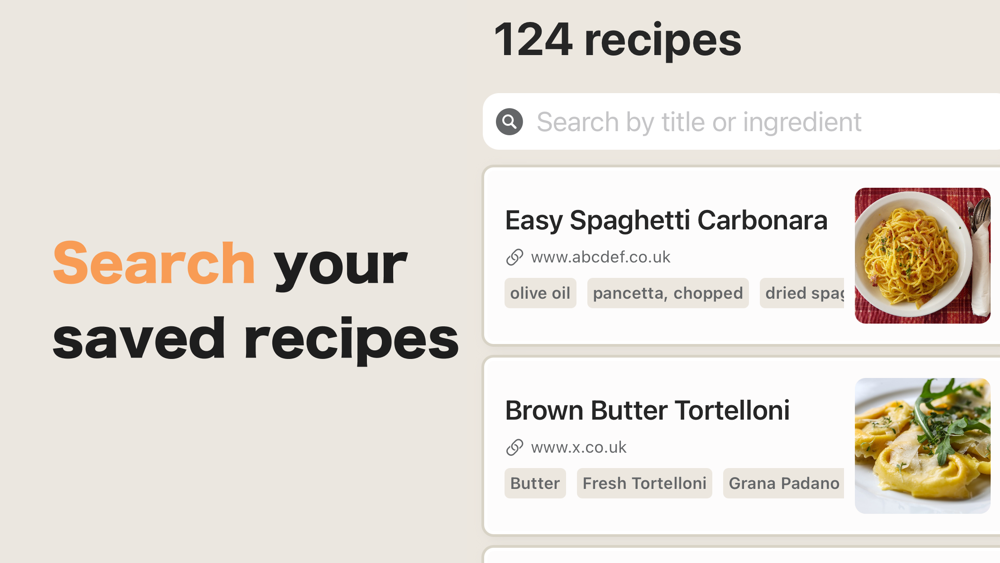This screenshot has height=563, width=1000.
Task: Select the 'olive oil' ingredient tag
Action: point(540,293)
